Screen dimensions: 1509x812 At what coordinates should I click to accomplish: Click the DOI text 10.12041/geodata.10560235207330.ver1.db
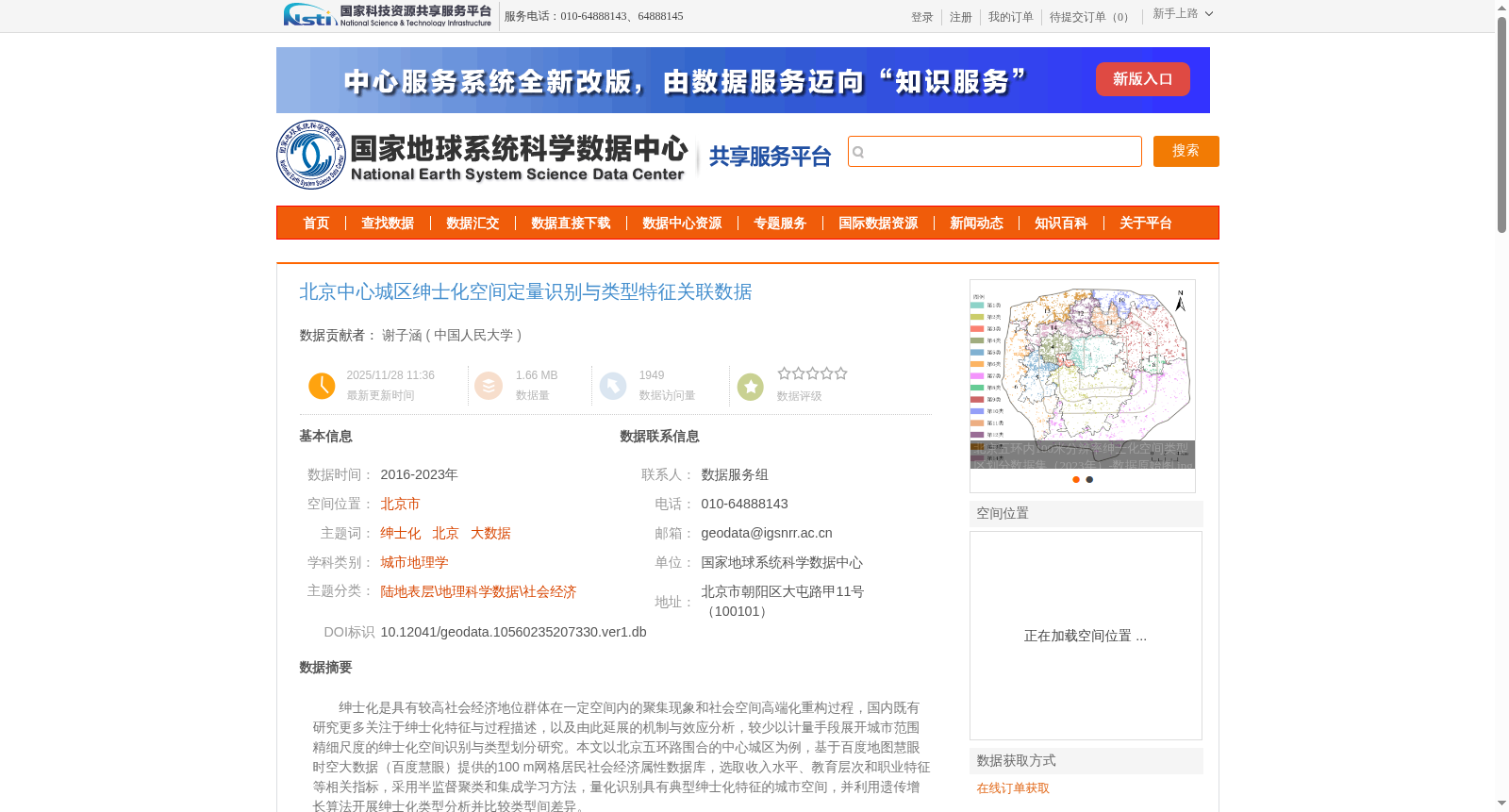click(x=513, y=632)
